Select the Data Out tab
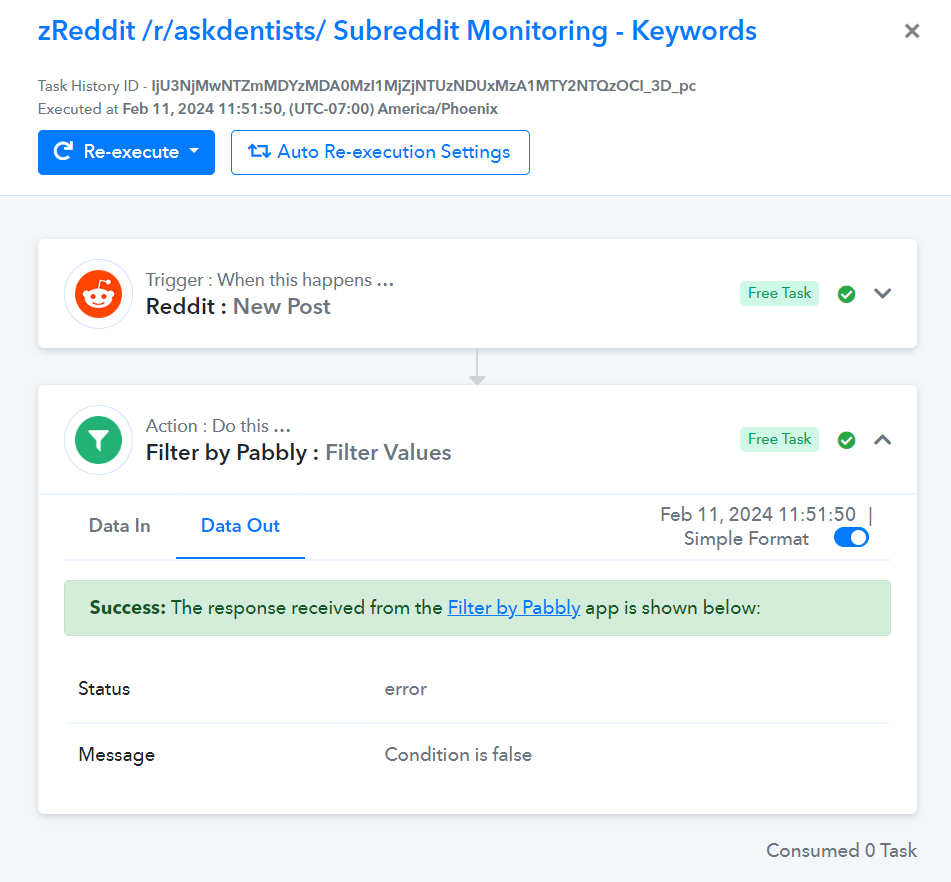951x882 pixels. (240, 525)
